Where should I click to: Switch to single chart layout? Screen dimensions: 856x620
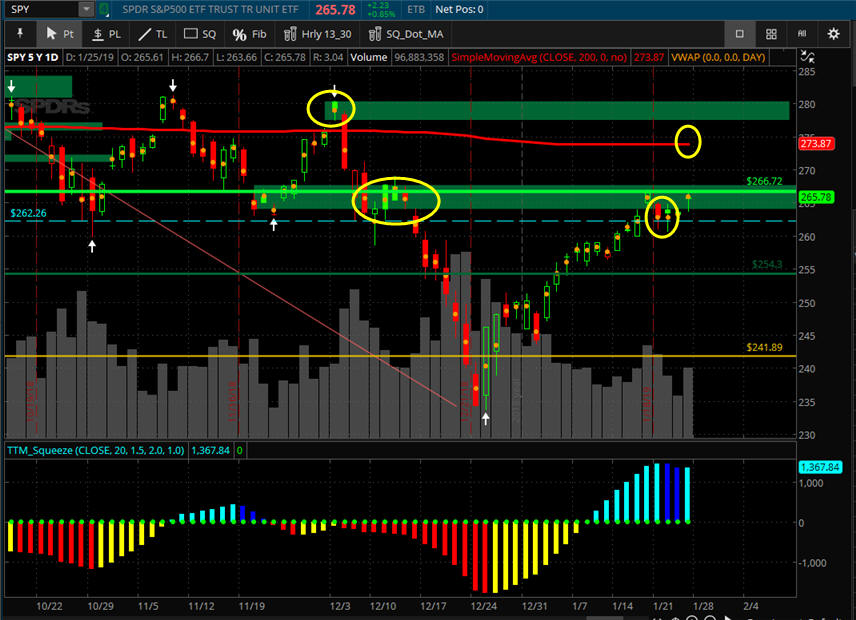740,33
